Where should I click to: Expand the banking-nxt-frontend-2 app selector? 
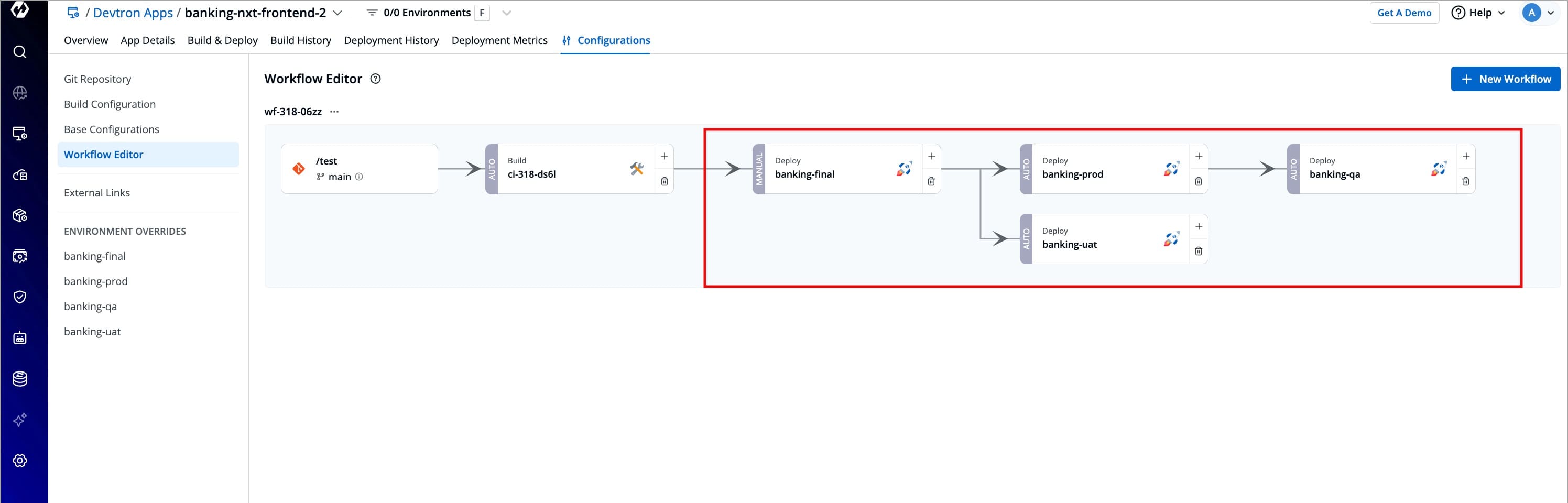click(338, 13)
